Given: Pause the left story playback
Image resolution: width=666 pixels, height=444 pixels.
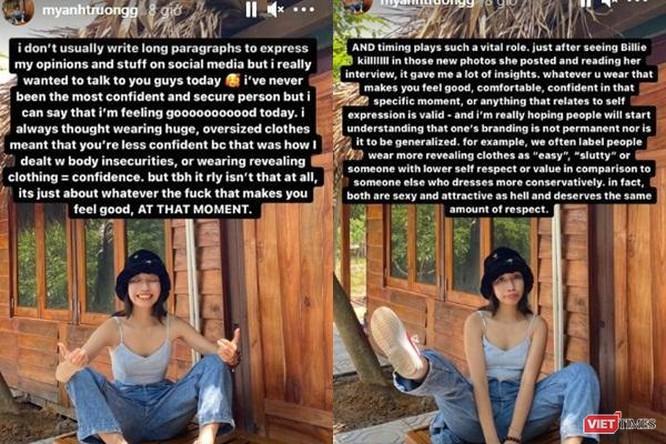Looking at the screenshot, I should point(251,9).
